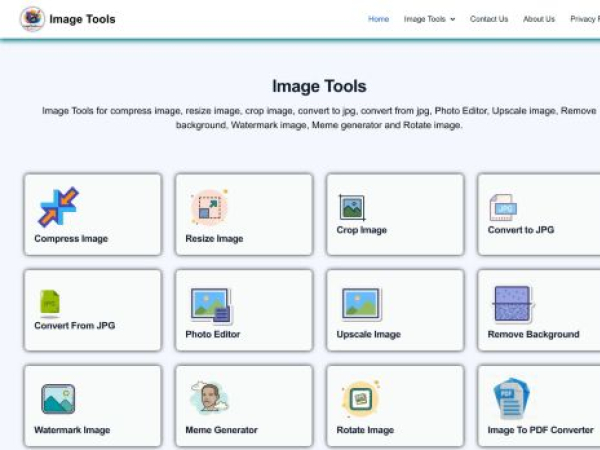Click the description paragraph starting 'Image Tools for compress'
The width and height of the screenshot is (600, 450).
pyautogui.click(x=319, y=118)
